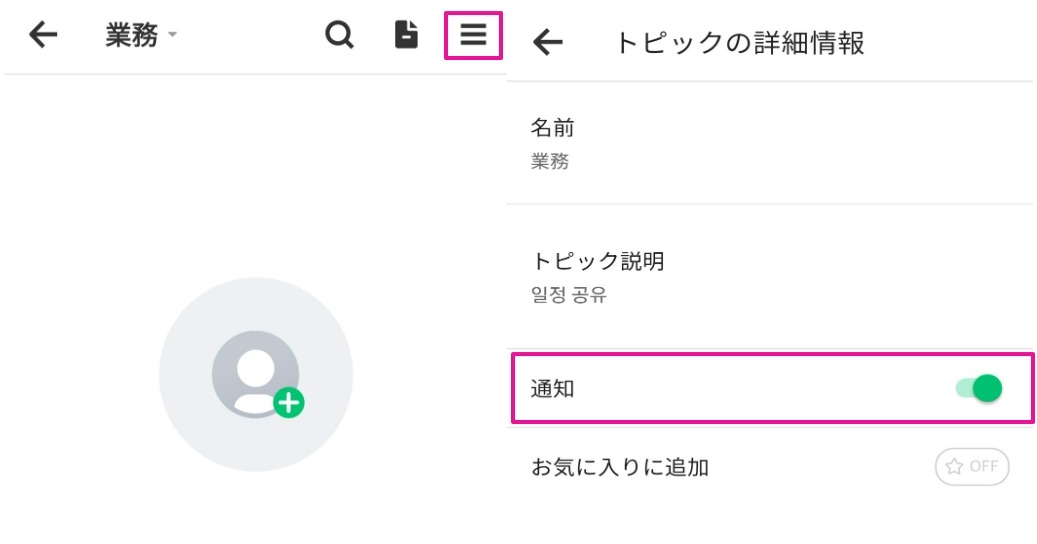Go back from the 業務 topic screen

pos(43,36)
